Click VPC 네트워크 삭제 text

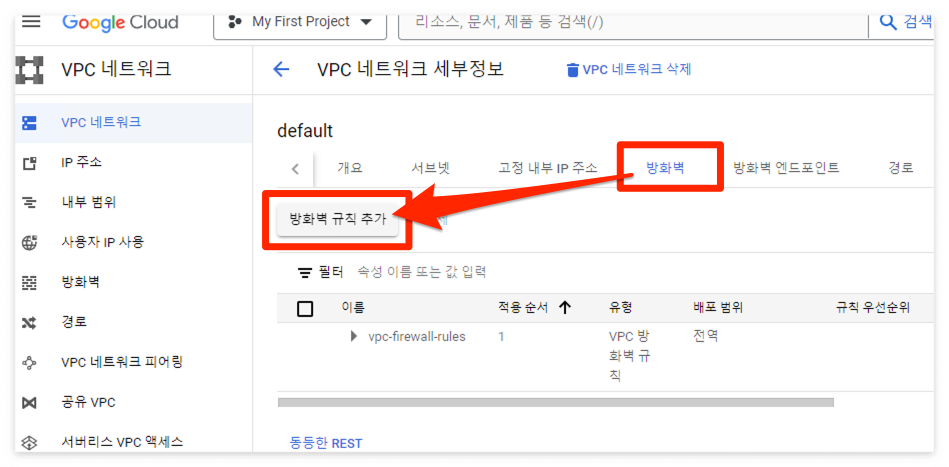tap(637, 70)
